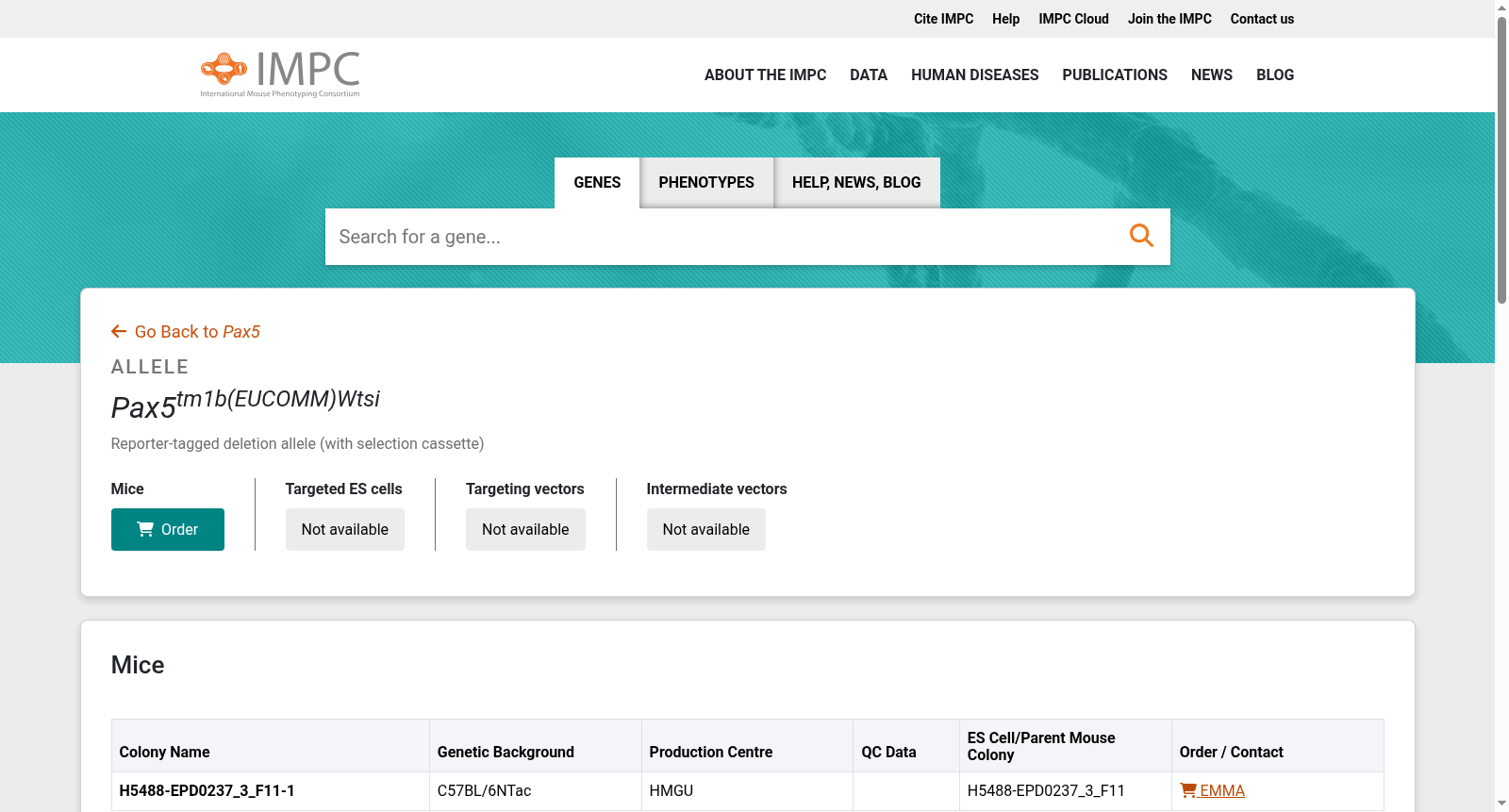Switch to Help, News, Blog tab
The width and height of the screenshot is (1509, 812).
pyautogui.click(x=856, y=182)
